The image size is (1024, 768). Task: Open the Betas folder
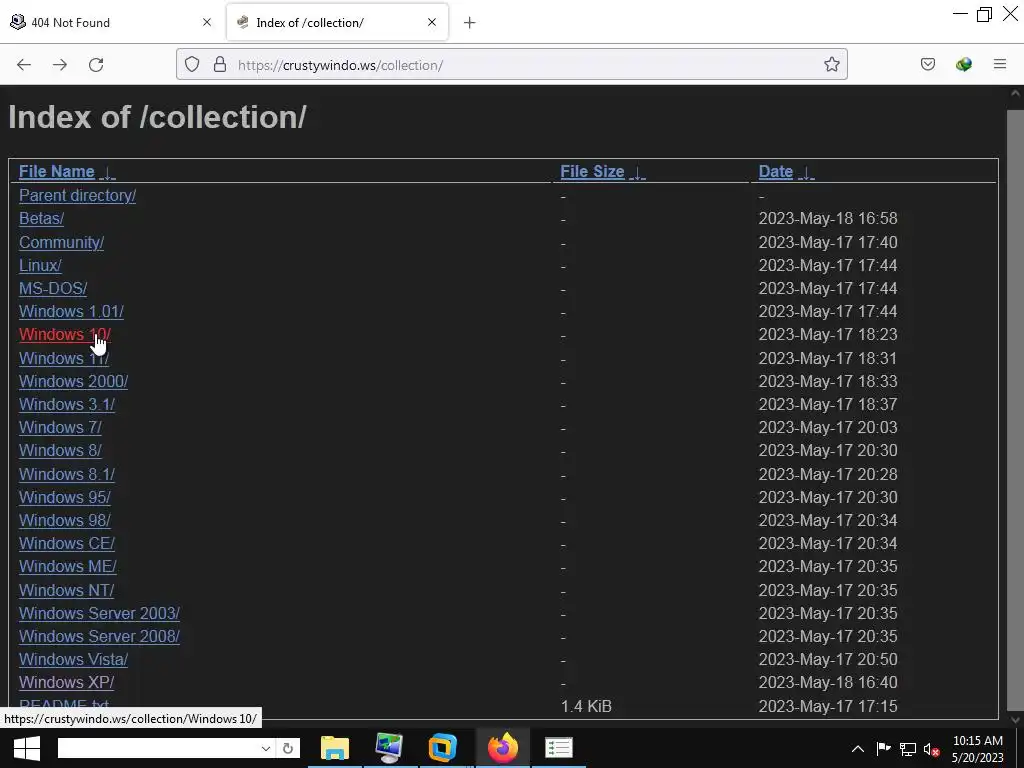[x=42, y=218]
